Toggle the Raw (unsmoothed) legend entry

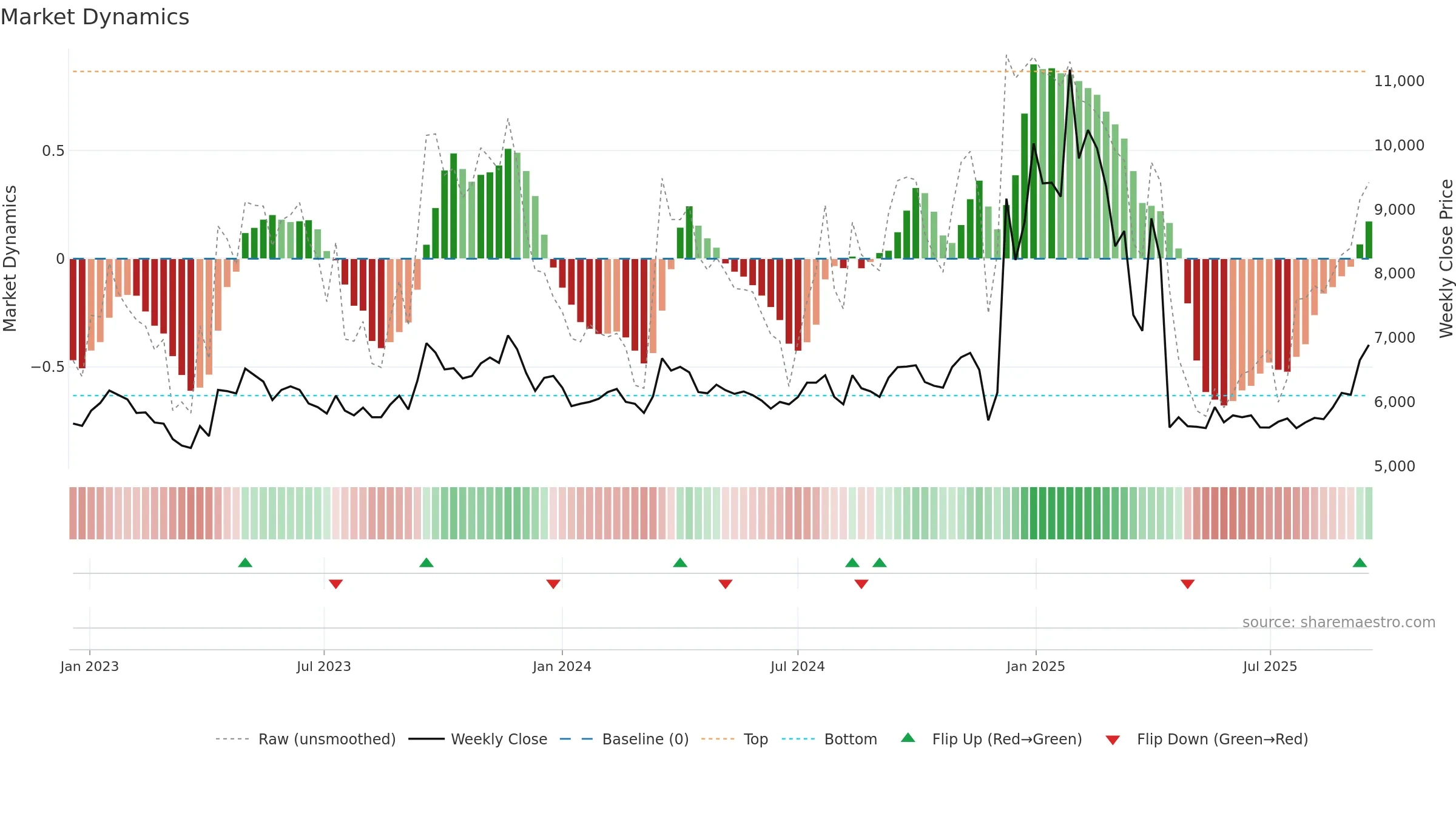(305, 739)
